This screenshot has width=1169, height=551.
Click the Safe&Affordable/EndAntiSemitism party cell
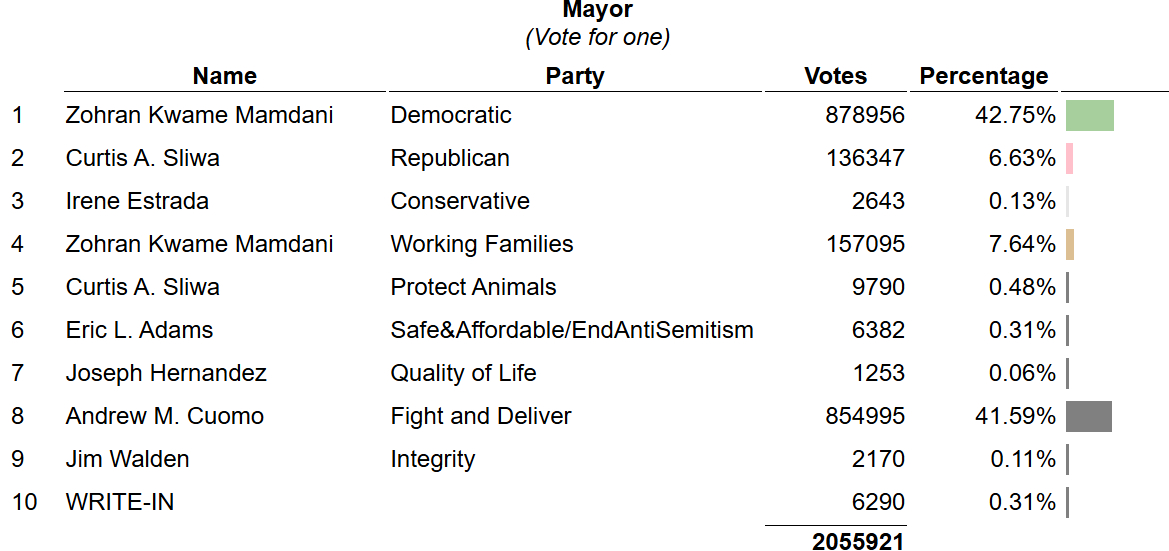click(571, 330)
